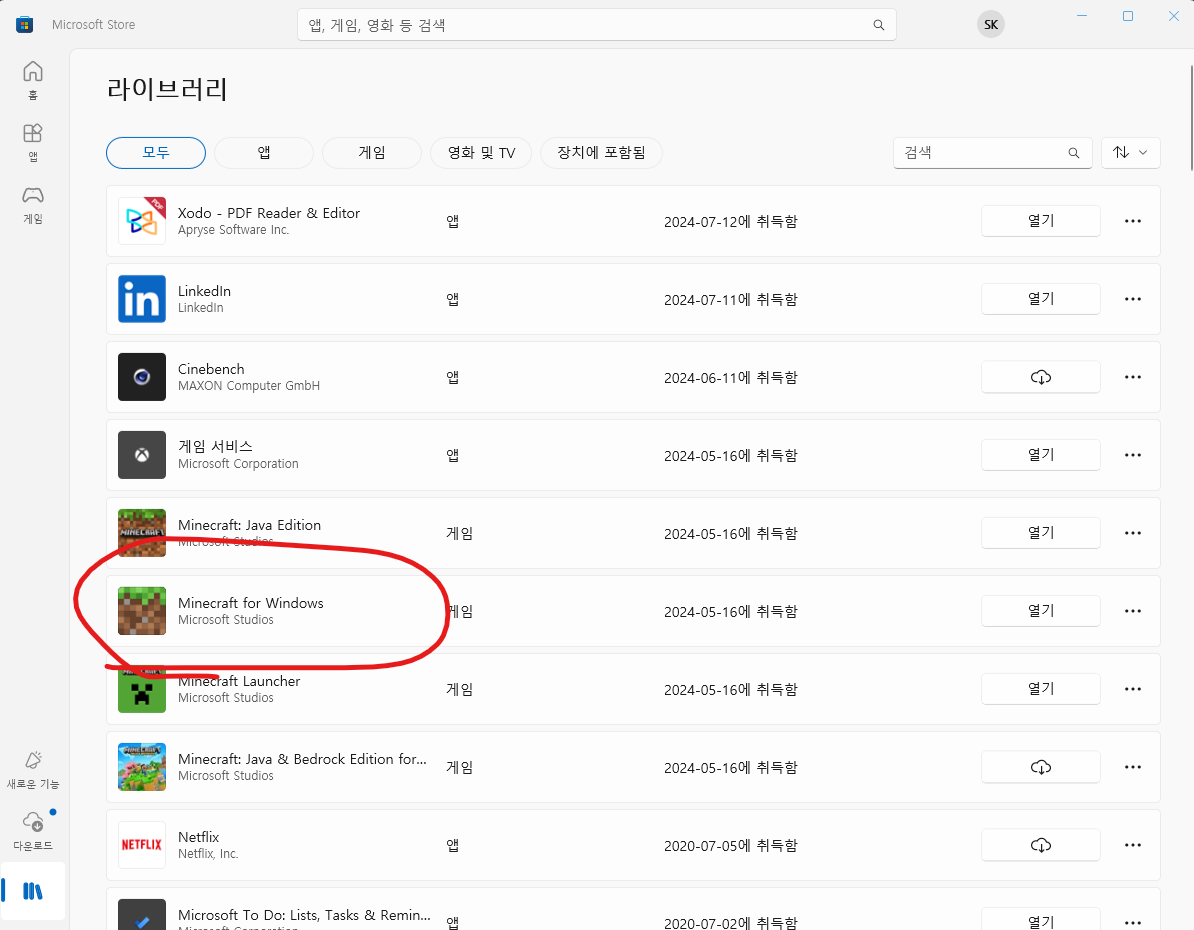This screenshot has height=930, width=1194.
Task: Click the Netflix title text
Action: (x=199, y=837)
